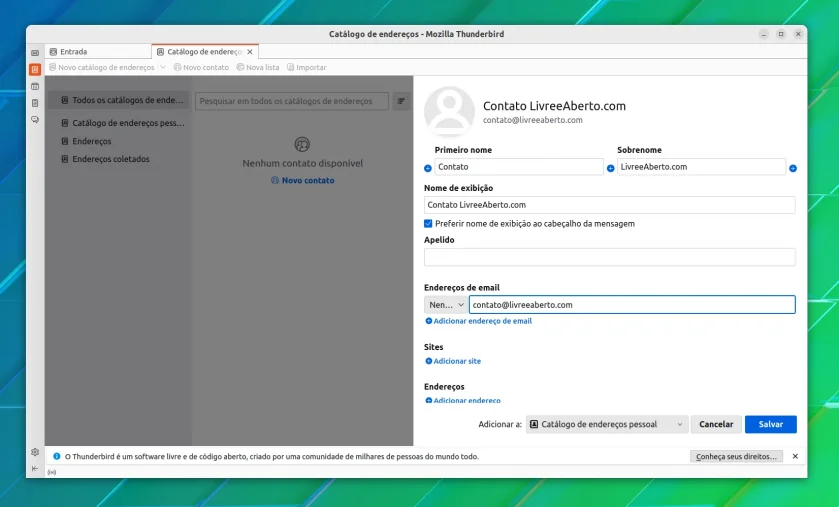Collapse the spaces toolbar arrow icon
The width and height of the screenshot is (840, 507).
pos(35,468)
